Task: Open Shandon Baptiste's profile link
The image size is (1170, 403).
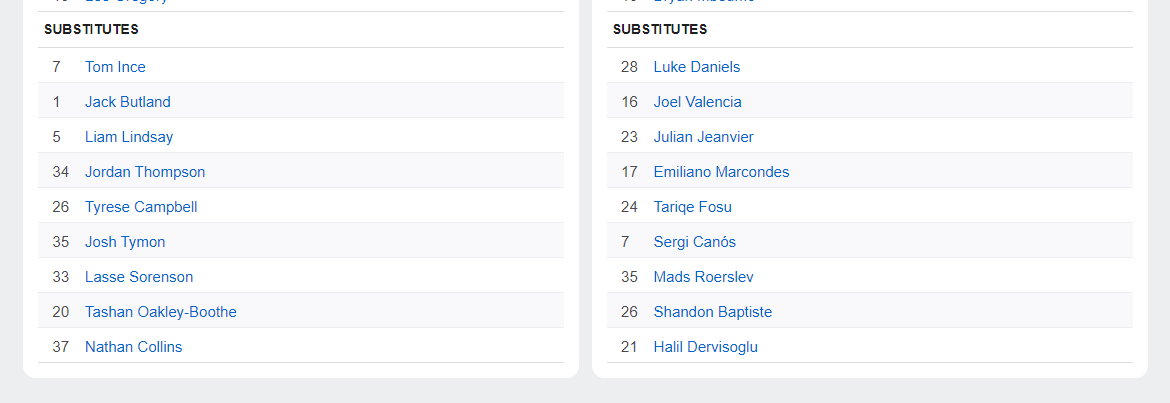Action: [712, 312]
